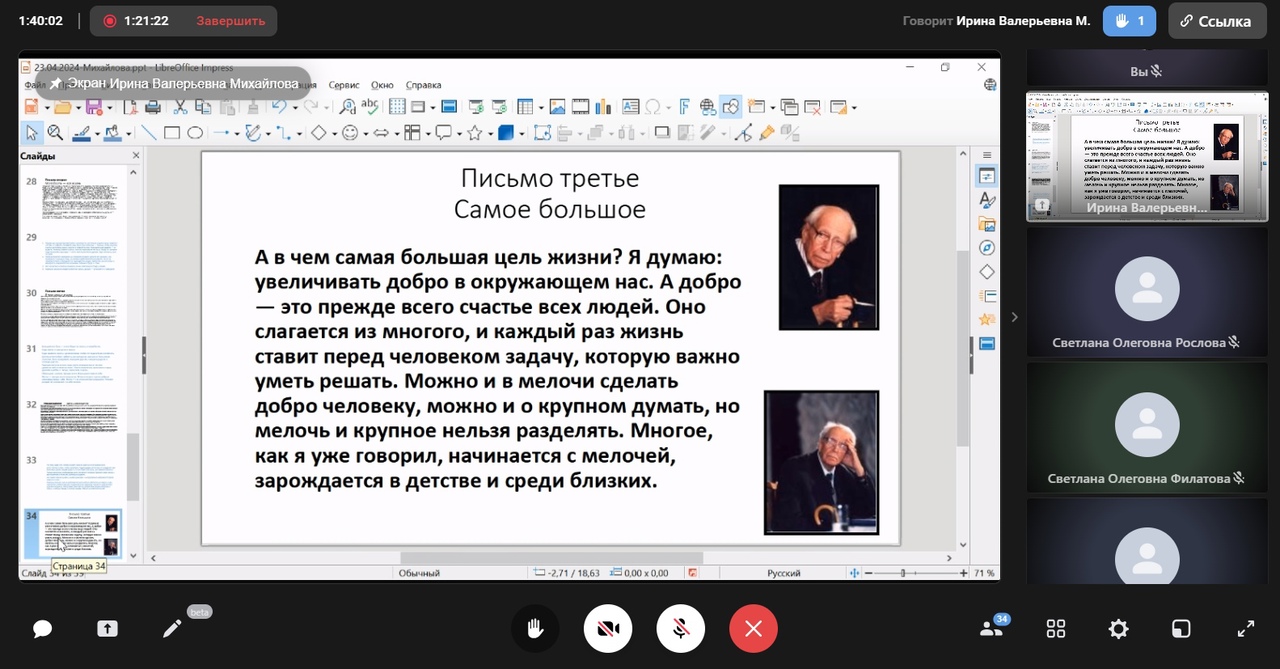Click the Save document icon
This screenshot has height=669, width=1280.
(x=93, y=107)
